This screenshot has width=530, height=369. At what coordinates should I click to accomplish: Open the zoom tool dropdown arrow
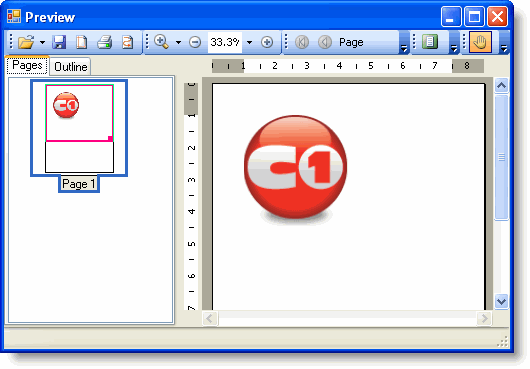point(178,43)
